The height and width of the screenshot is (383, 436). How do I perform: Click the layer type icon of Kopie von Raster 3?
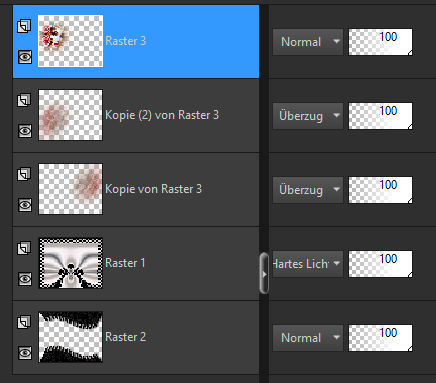click(x=24, y=174)
